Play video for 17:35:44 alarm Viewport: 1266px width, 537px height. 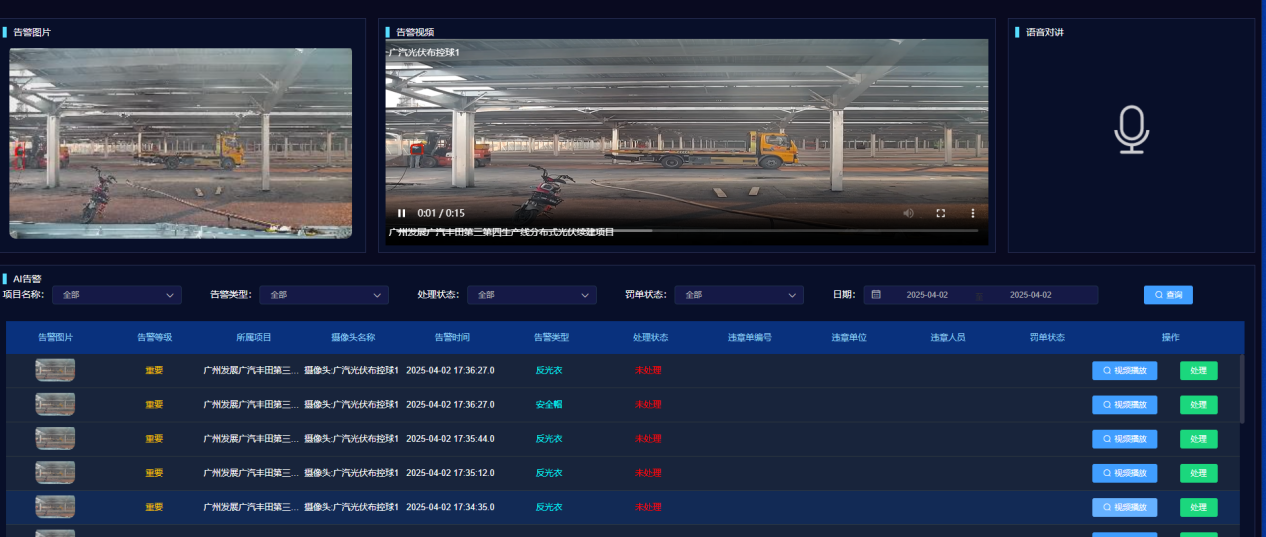1124,439
